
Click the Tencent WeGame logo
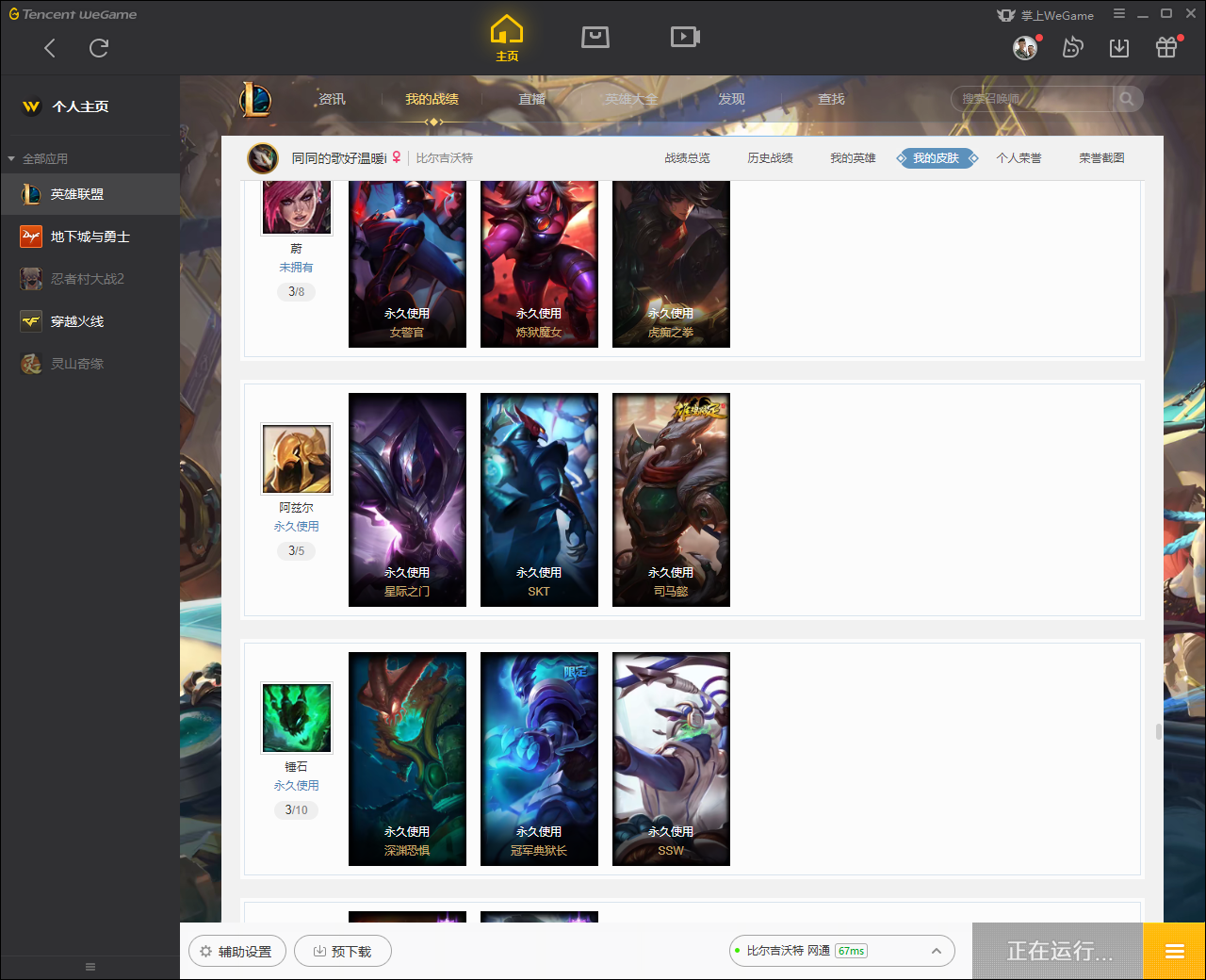pos(73,14)
